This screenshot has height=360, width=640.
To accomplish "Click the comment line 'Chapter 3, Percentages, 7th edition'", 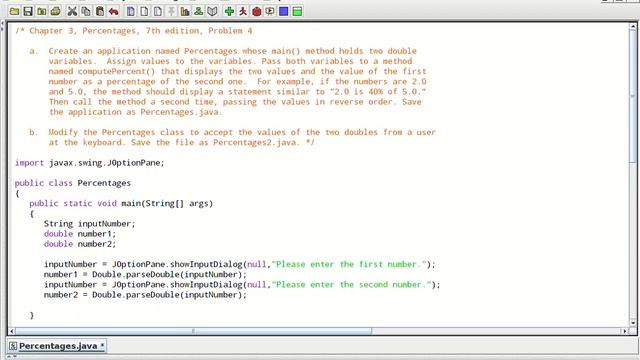I will pyautogui.click(x=116, y=31).
